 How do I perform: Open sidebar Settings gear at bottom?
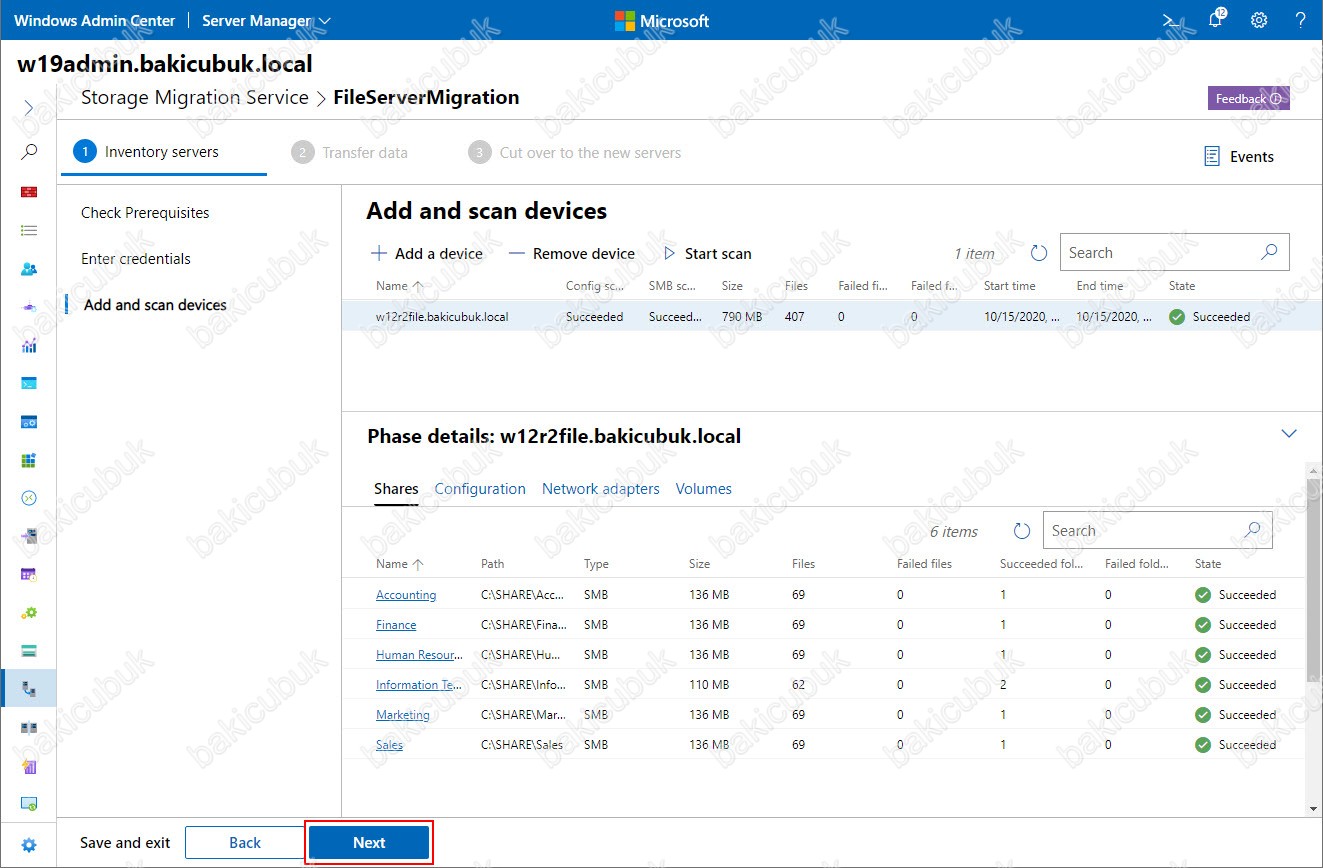(29, 845)
